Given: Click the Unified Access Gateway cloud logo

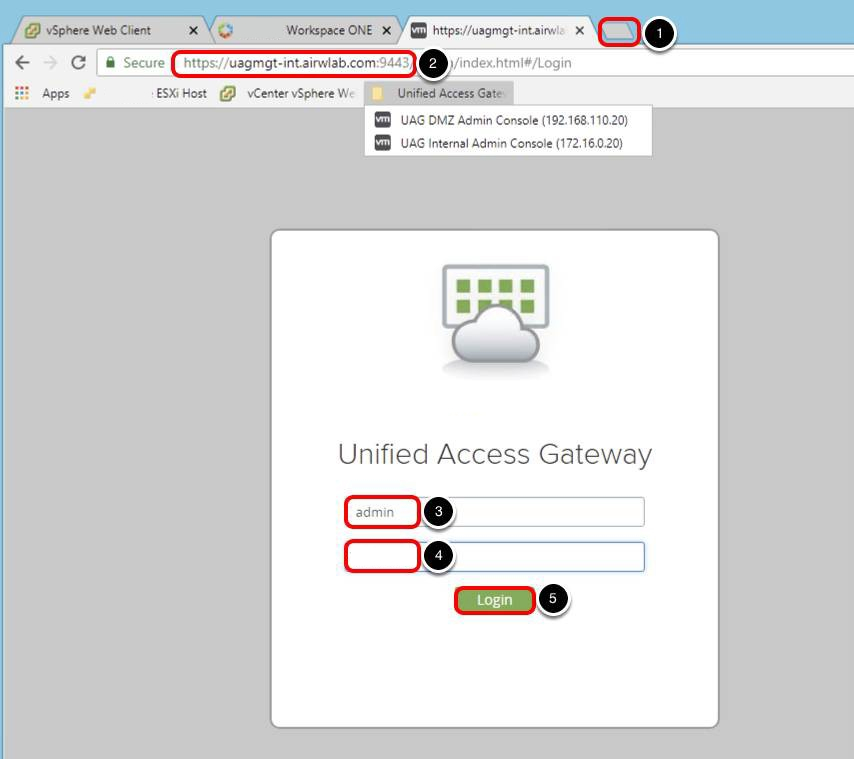Looking at the screenshot, I should [493, 314].
